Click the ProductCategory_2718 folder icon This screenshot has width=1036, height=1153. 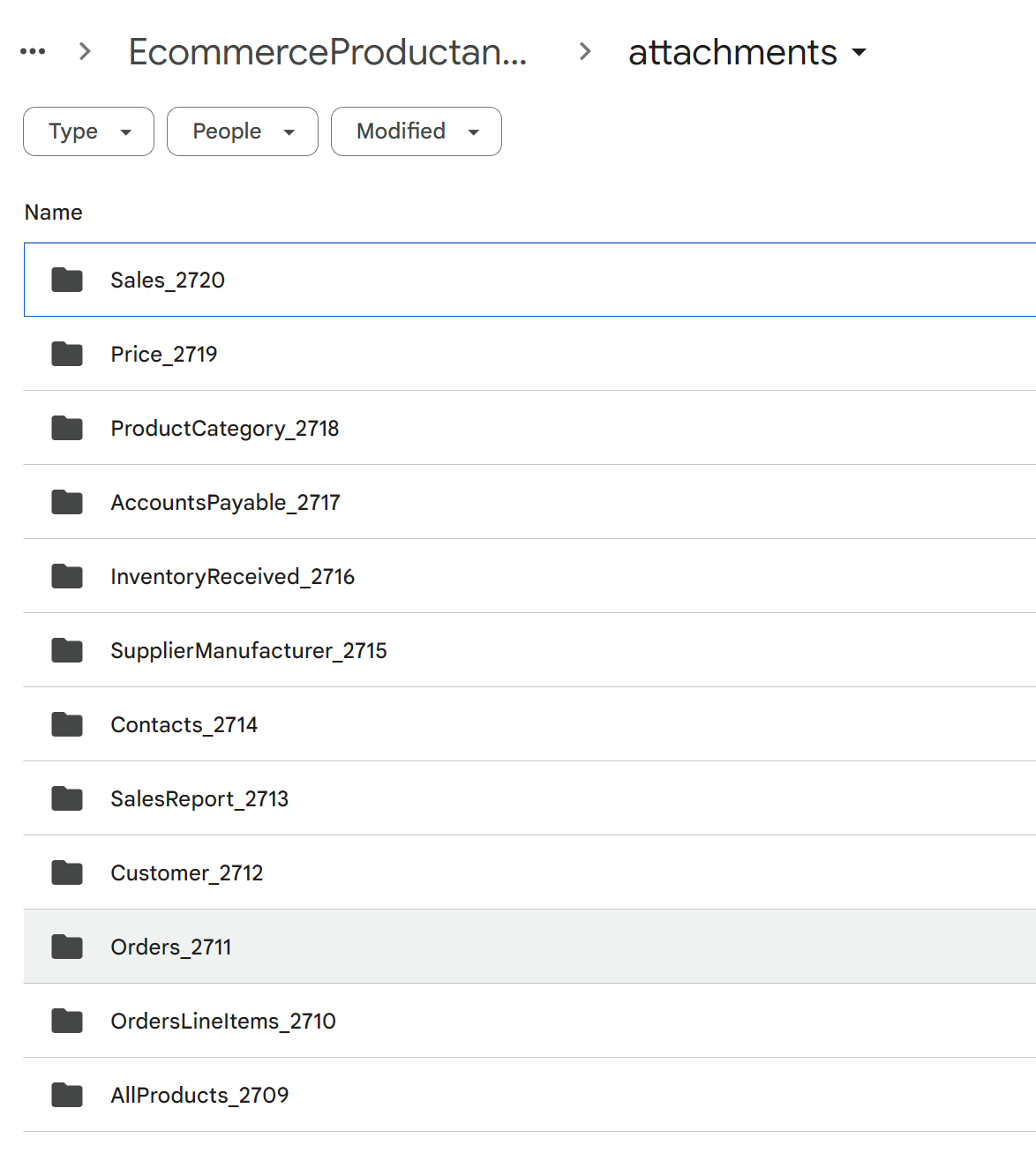click(x=67, y=428)
